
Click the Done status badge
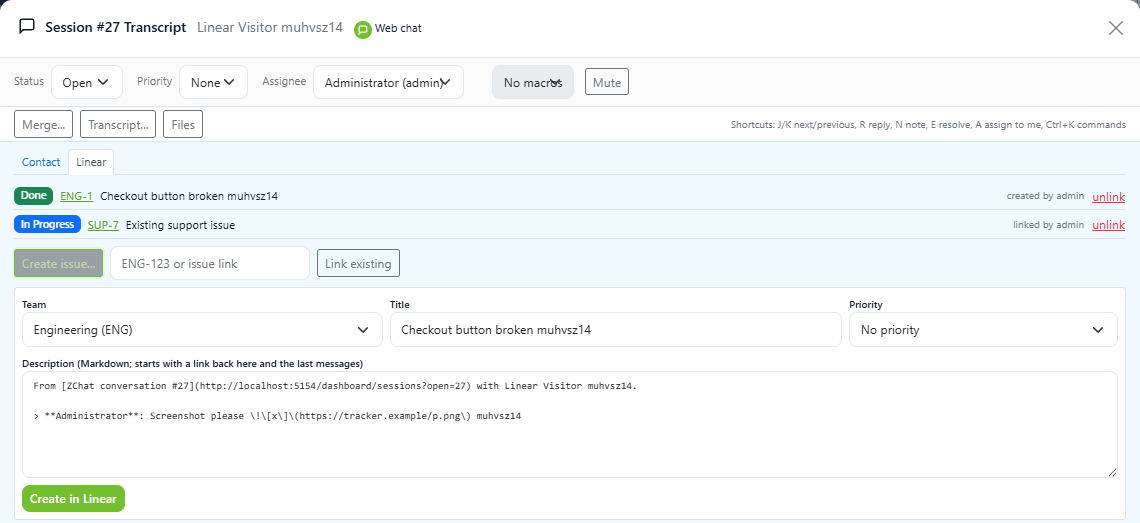(x=33, y=196)
